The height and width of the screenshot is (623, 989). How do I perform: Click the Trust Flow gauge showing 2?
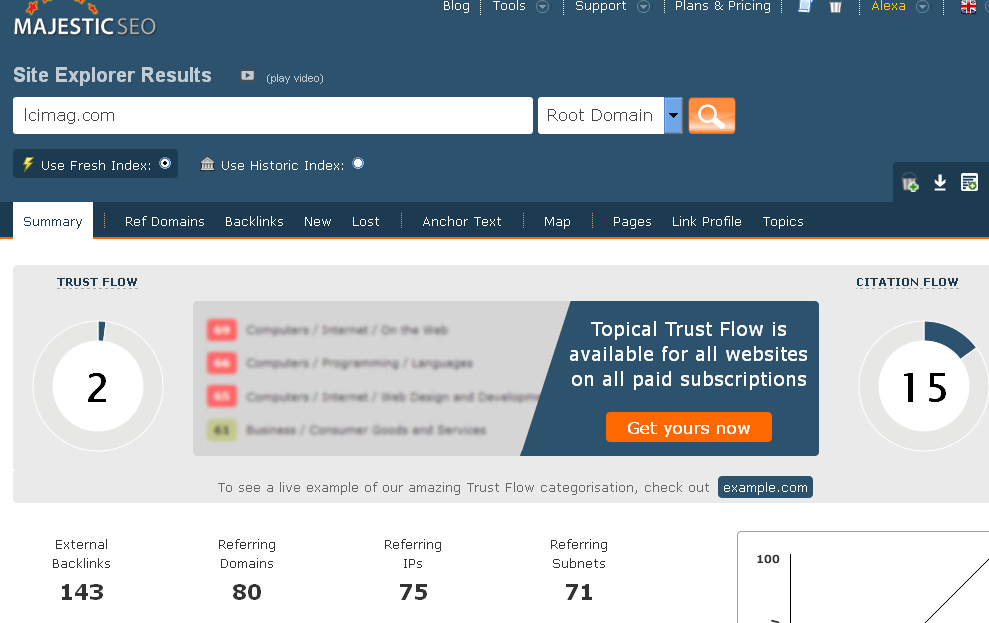(x=98, y=386)
